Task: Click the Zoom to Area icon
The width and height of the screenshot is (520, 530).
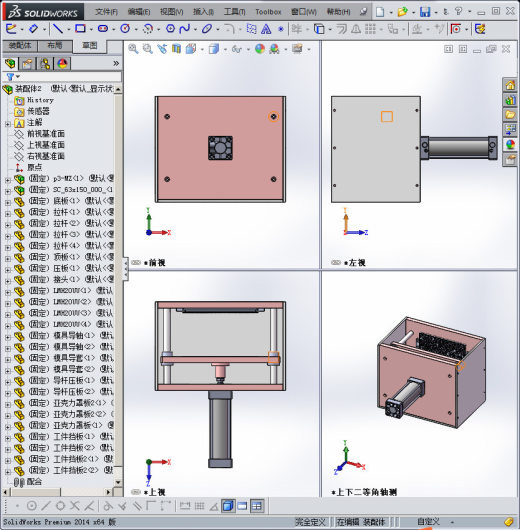Action: tap(147, 49)
